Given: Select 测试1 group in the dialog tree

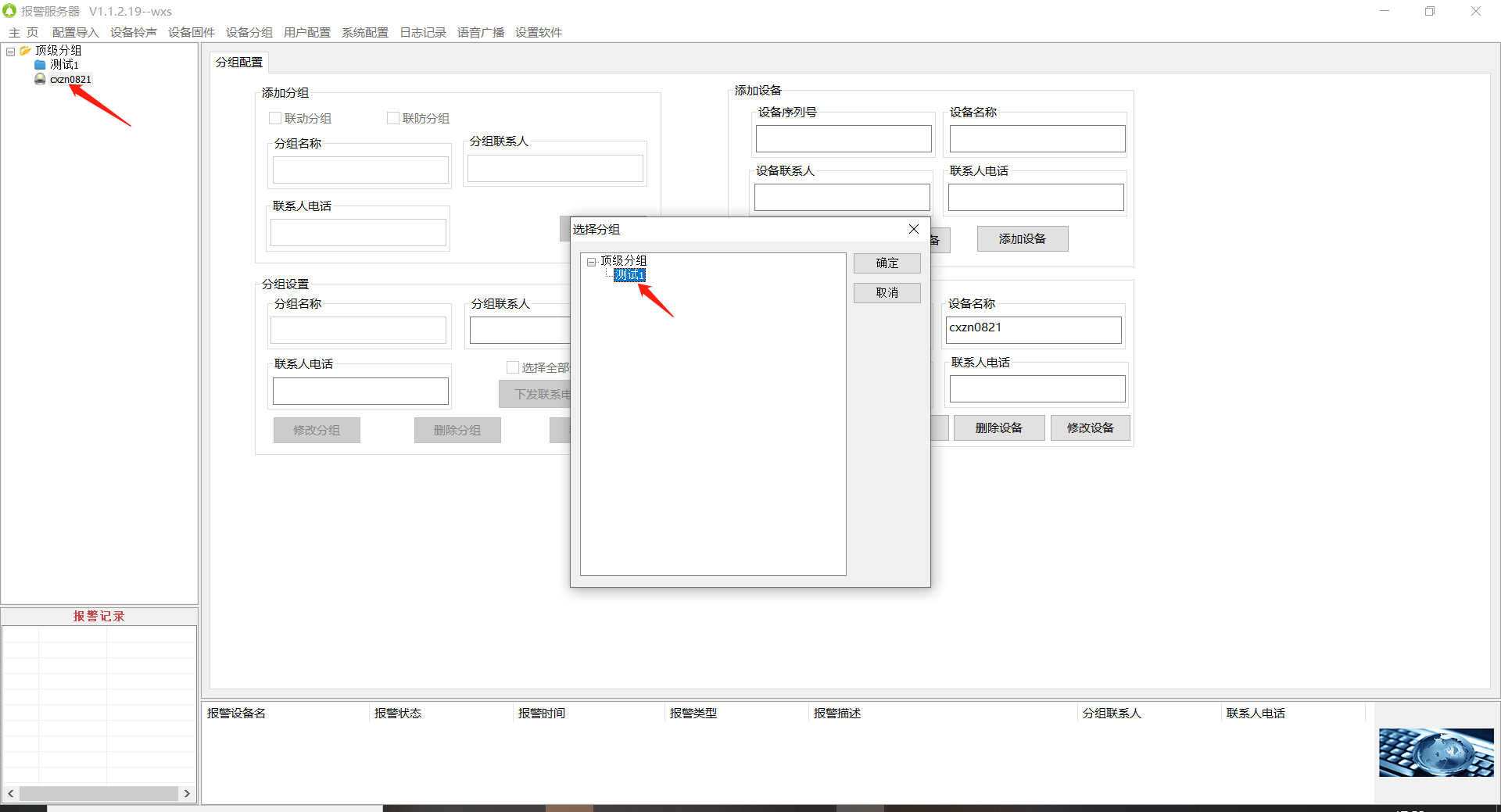Looking at the screenshot, I should pyautogui.click(x=629, y=275).
